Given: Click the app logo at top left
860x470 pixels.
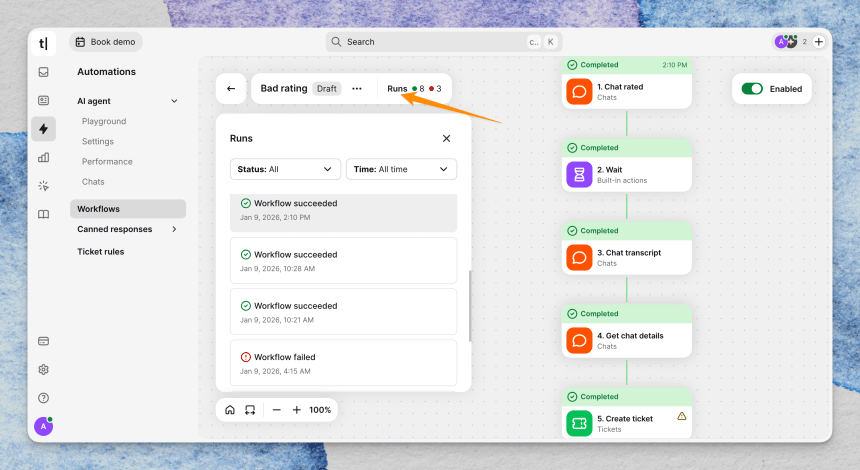Looking at the screenshot, I should pos(43,43).
